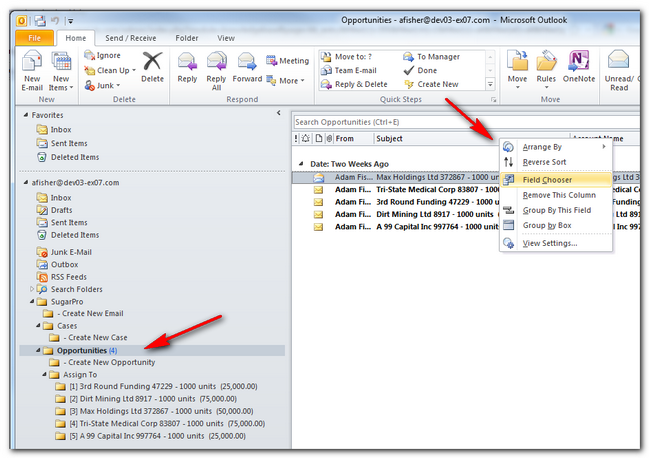Open Favorites Inbox folder
Screen dimensions: 649x458
(x=54, y=129)
